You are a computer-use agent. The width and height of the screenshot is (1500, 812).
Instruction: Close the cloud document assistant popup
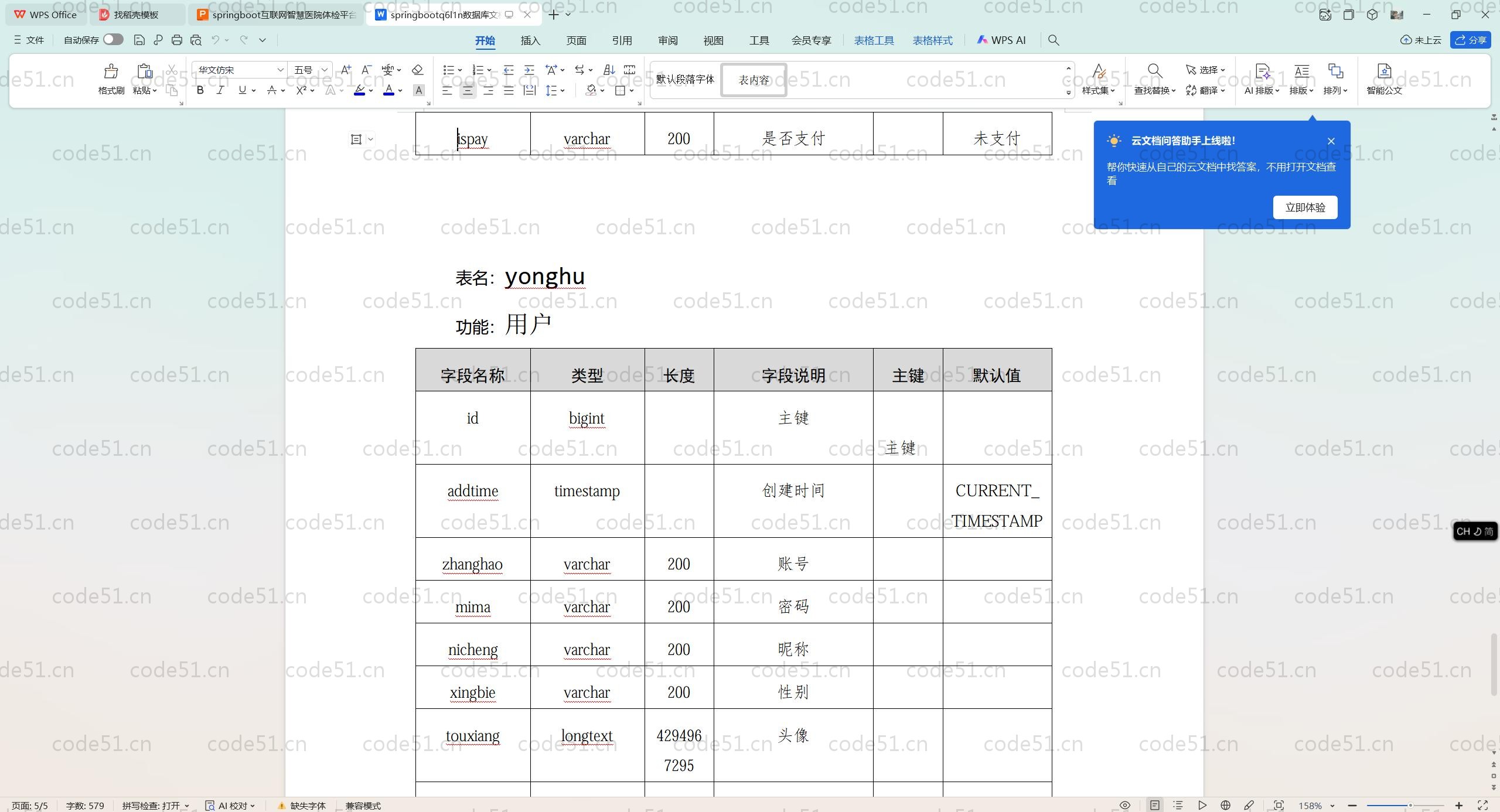click(x=1331, y=141)
